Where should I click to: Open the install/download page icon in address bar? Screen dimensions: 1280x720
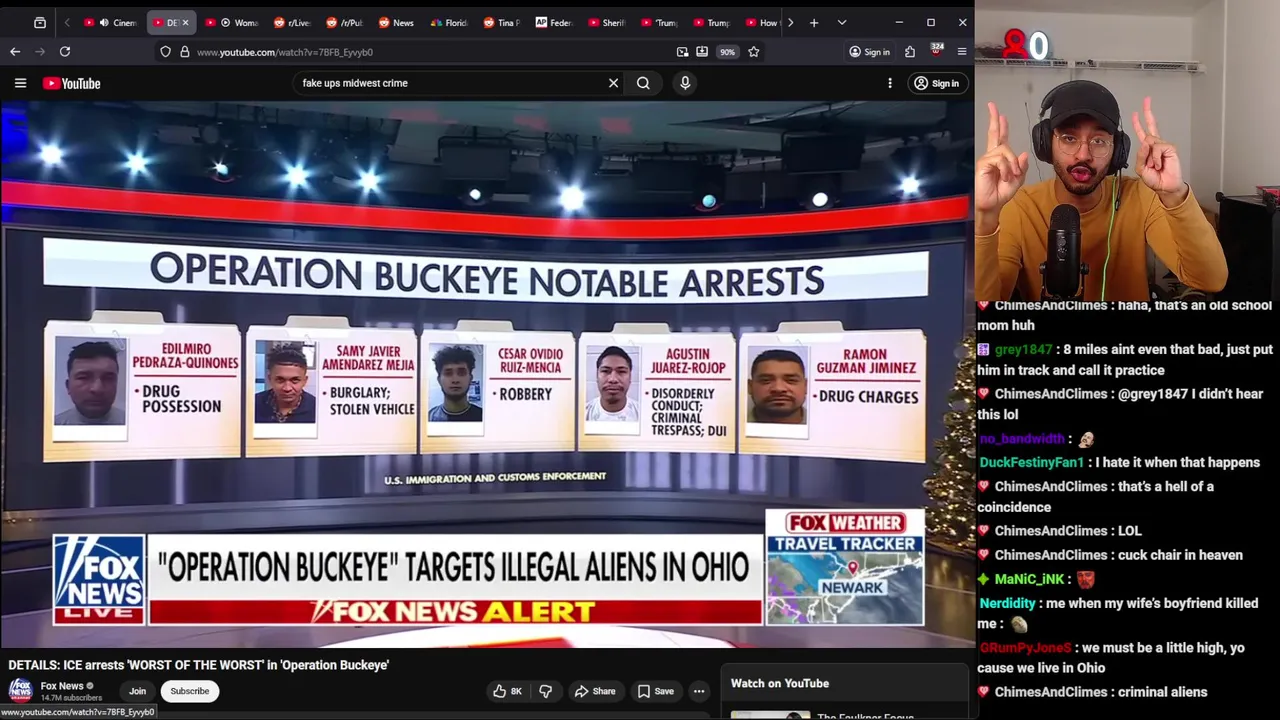702,52
